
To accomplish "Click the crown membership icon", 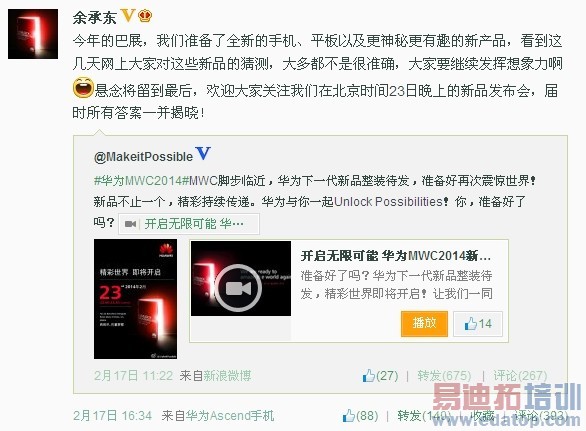I will point(145,16).
